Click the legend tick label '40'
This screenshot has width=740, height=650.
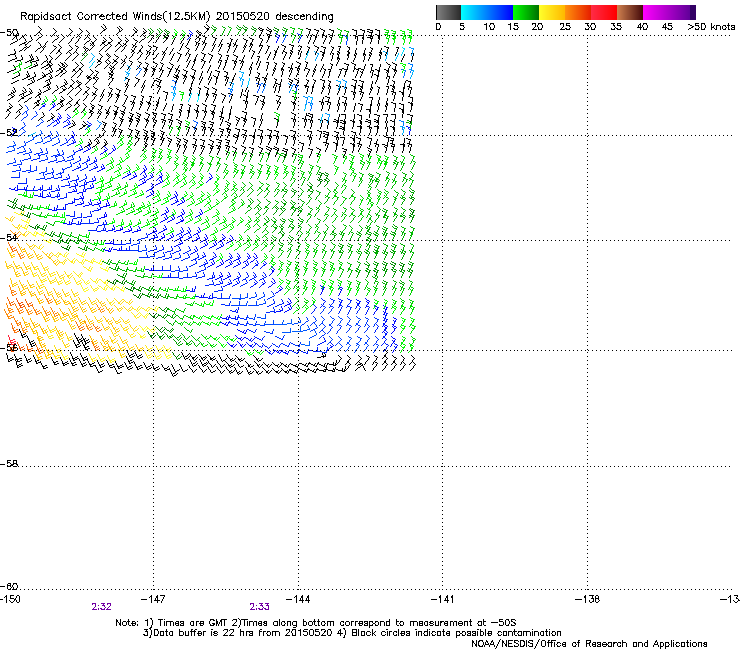(x=642, y=27)
